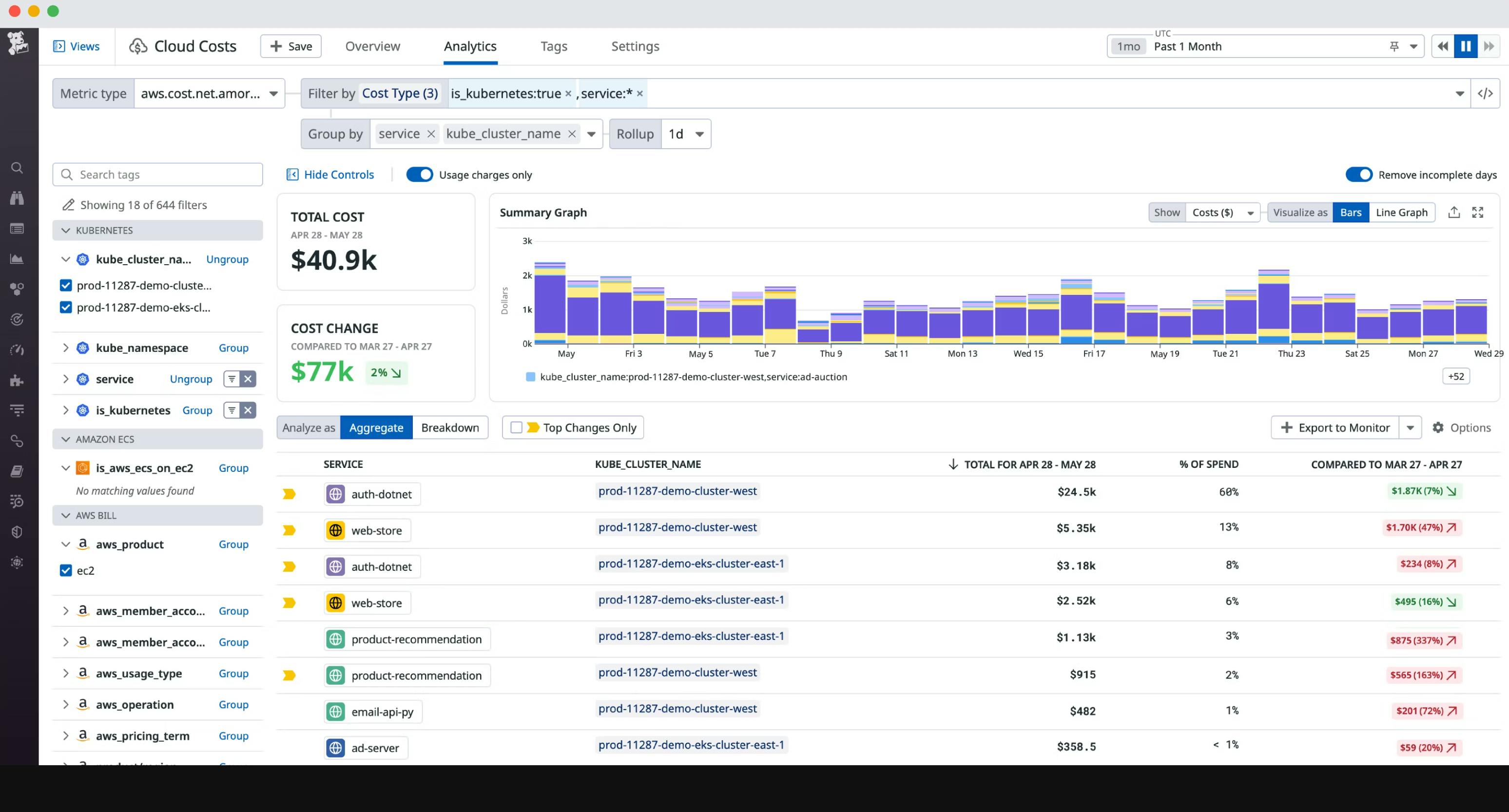Switch to the Tags tab
The width and height of the screenshot is (1509, 812).
pyautogui.click(x=553, y=46)
